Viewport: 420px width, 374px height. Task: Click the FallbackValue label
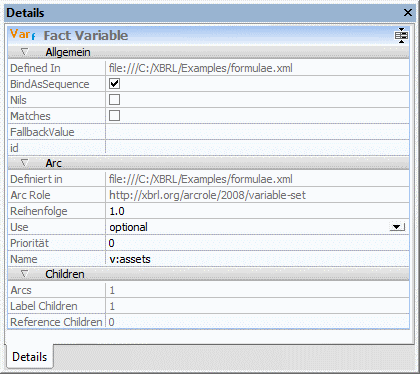click(x=42, y=132)
